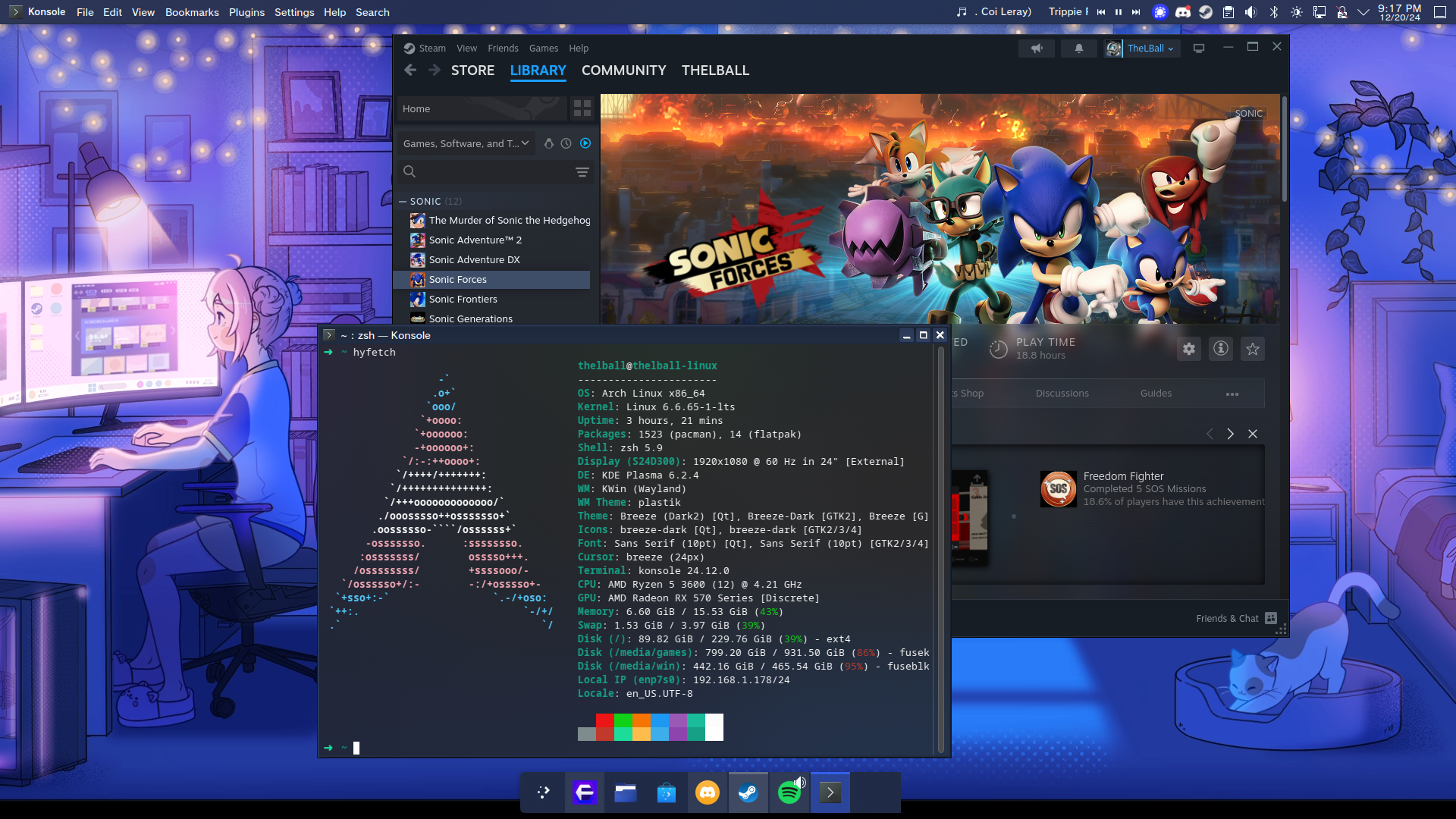
Task: Open the Games, Software dropdown
Action: coord(466,143)
